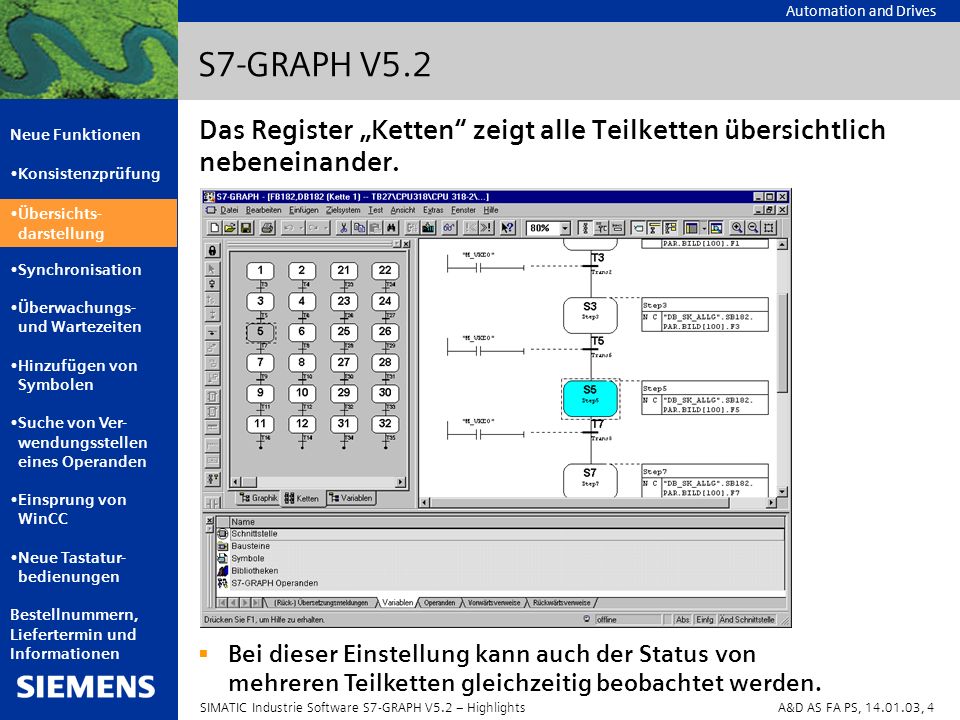The width and height of the screenshot is (960, 720).
Task: Click the Copy toolbar icon
Action: click(359, 228)
